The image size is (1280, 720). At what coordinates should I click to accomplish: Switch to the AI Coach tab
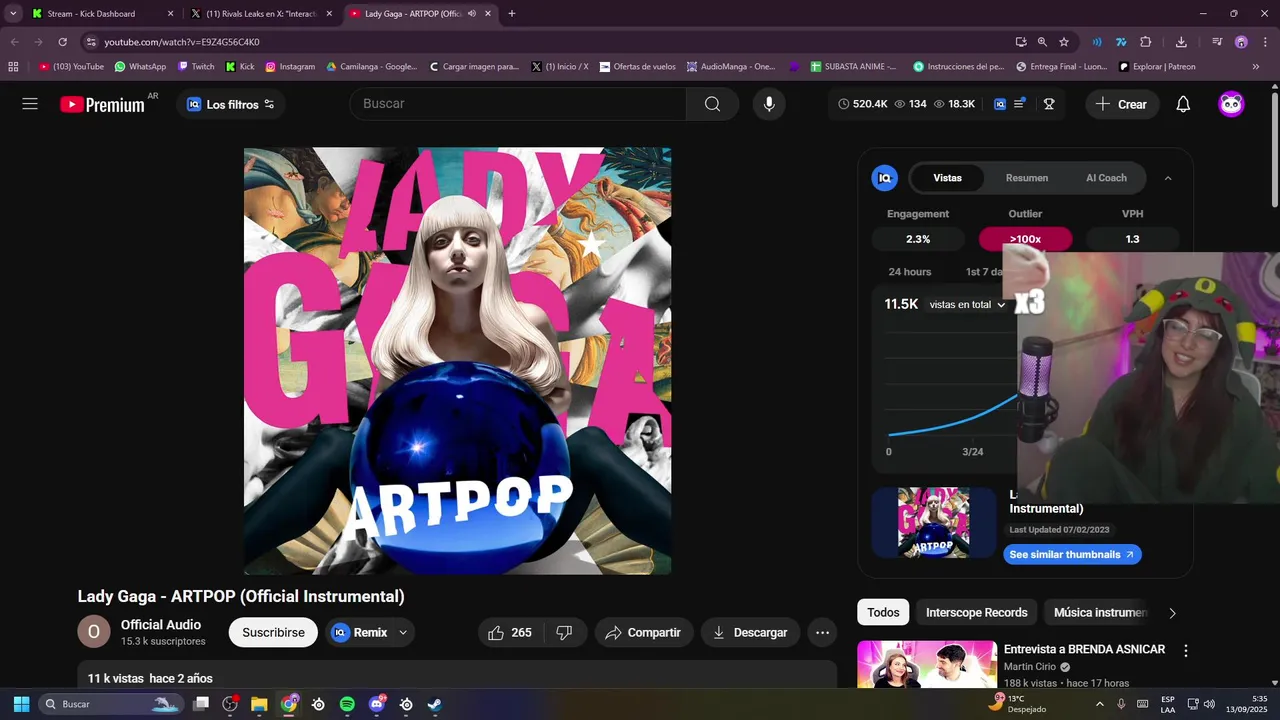(1106, 178)
